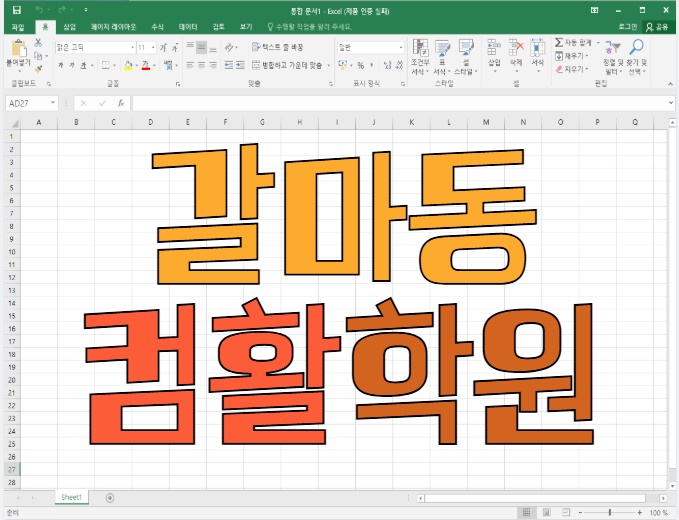Expand the formula bar

coord(670,103)
